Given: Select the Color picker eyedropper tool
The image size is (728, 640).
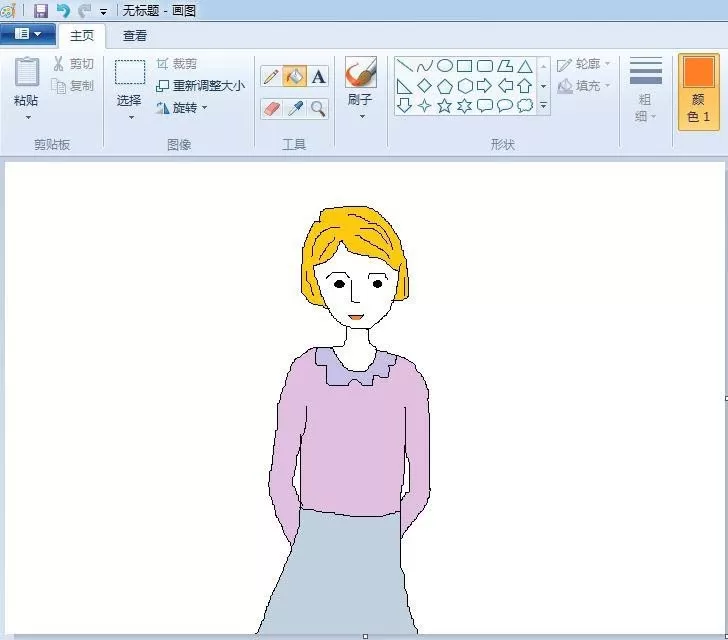Looking at the screenshot, I should pyautogui.click(x=295, y=109).
